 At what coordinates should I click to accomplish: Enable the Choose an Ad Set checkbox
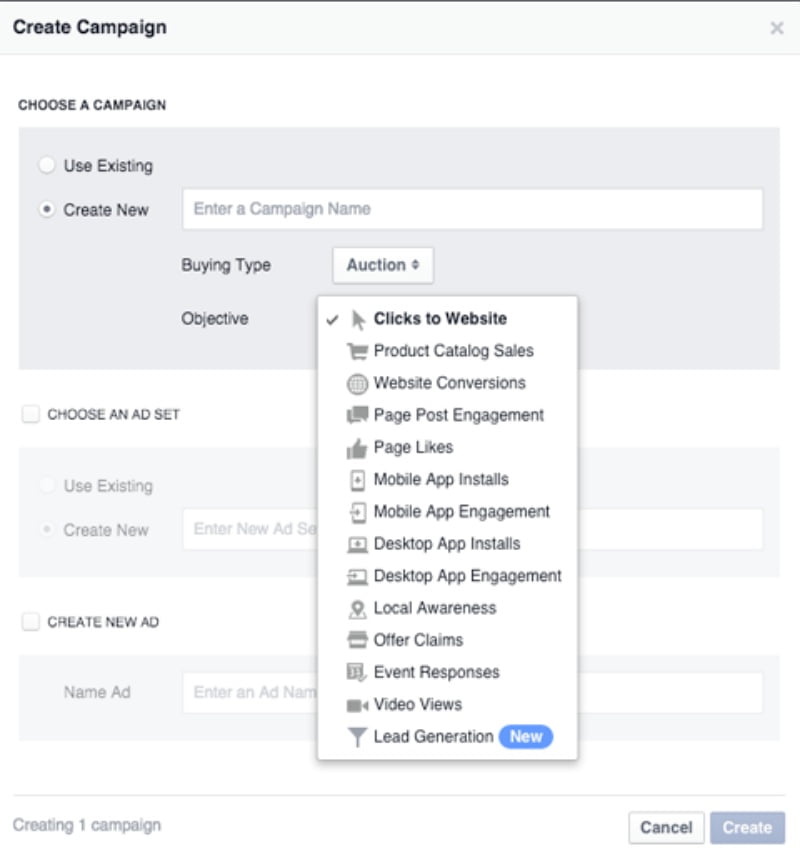pos(30,414)
